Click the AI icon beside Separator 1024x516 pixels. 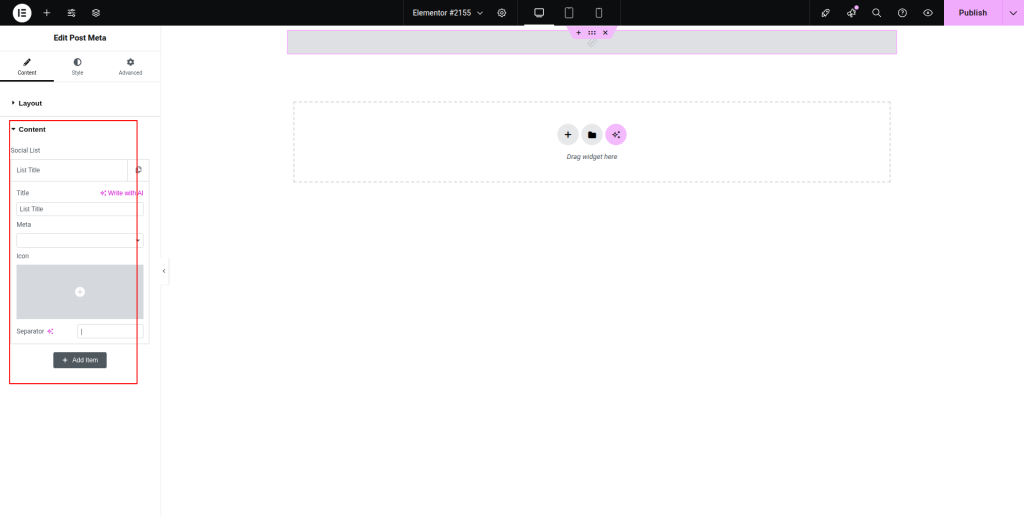[x=50, y=331]
